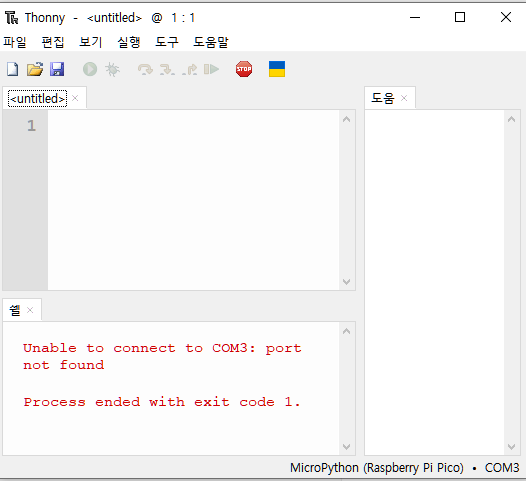Close the 도움 help panel tab

[x=404, y=98]
